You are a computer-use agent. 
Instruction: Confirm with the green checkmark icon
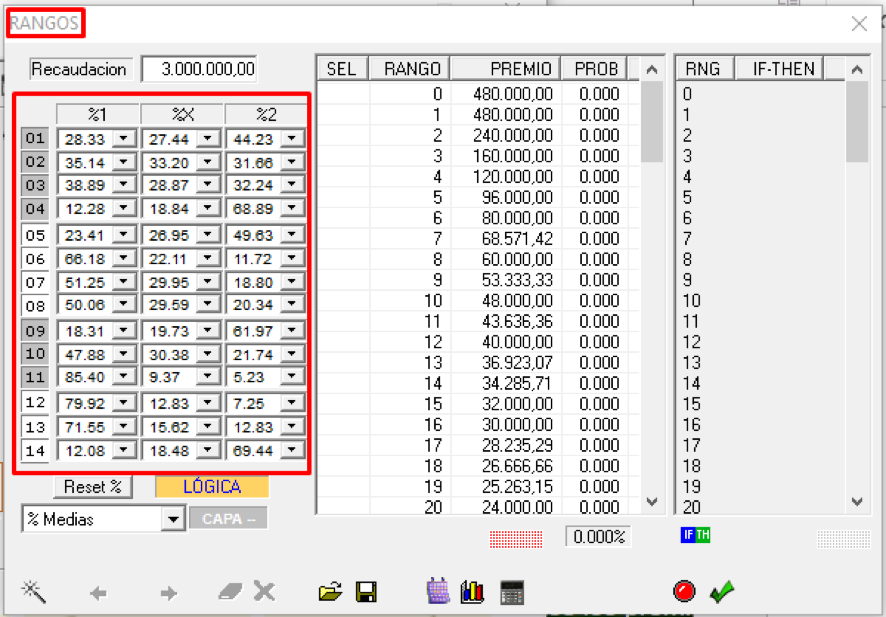pos(721,592)
